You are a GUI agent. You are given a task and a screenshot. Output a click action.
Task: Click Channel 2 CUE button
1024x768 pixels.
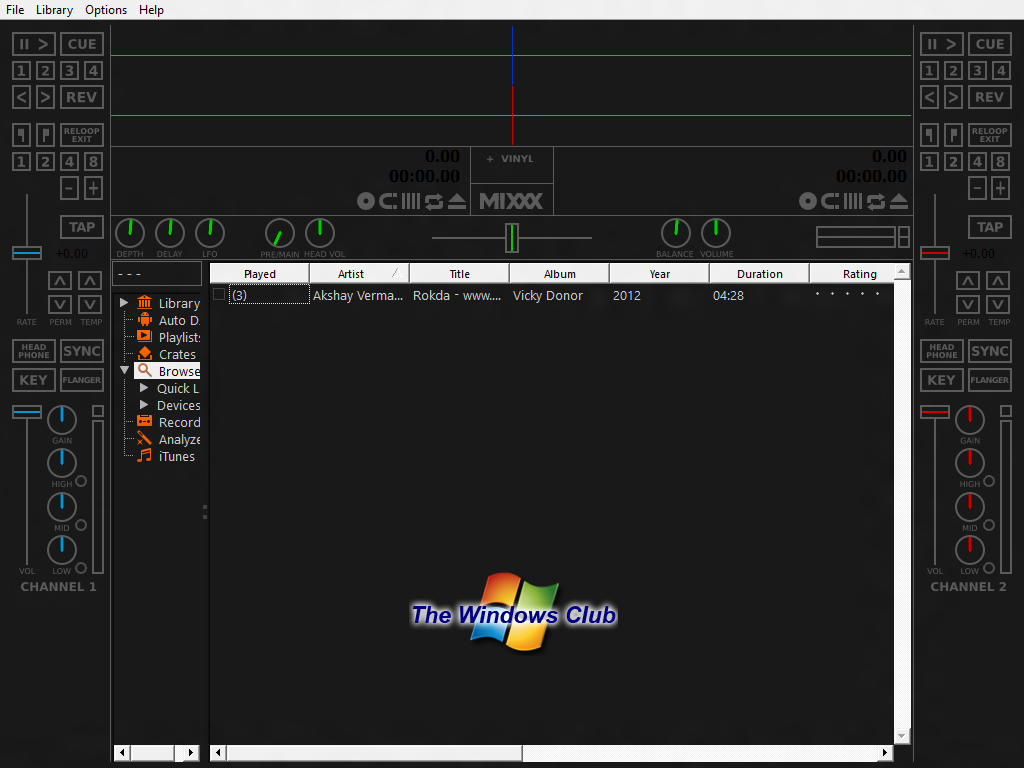[990, 44]
